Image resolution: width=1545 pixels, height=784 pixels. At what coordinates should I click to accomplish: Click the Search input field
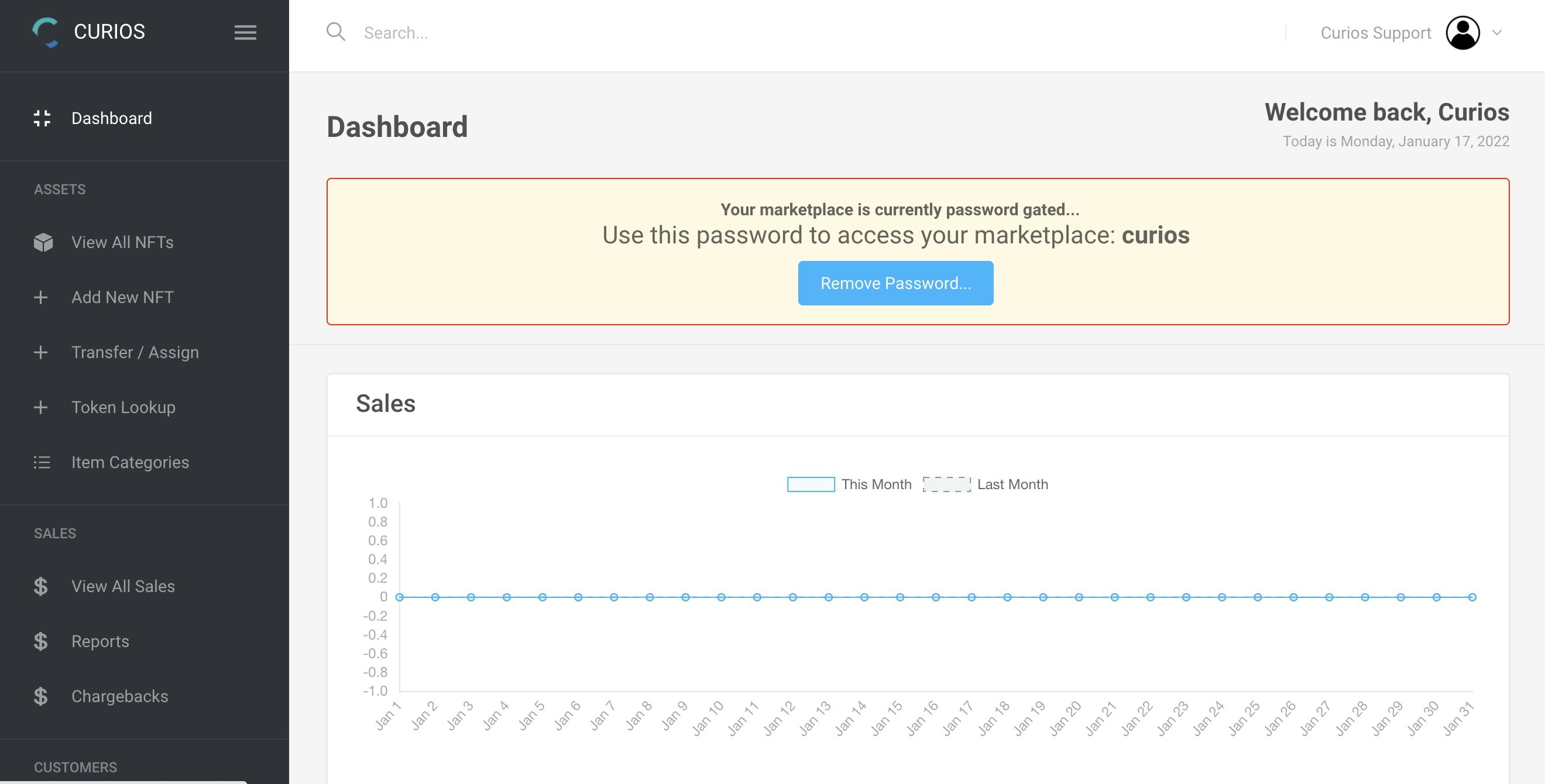(780, 33)
